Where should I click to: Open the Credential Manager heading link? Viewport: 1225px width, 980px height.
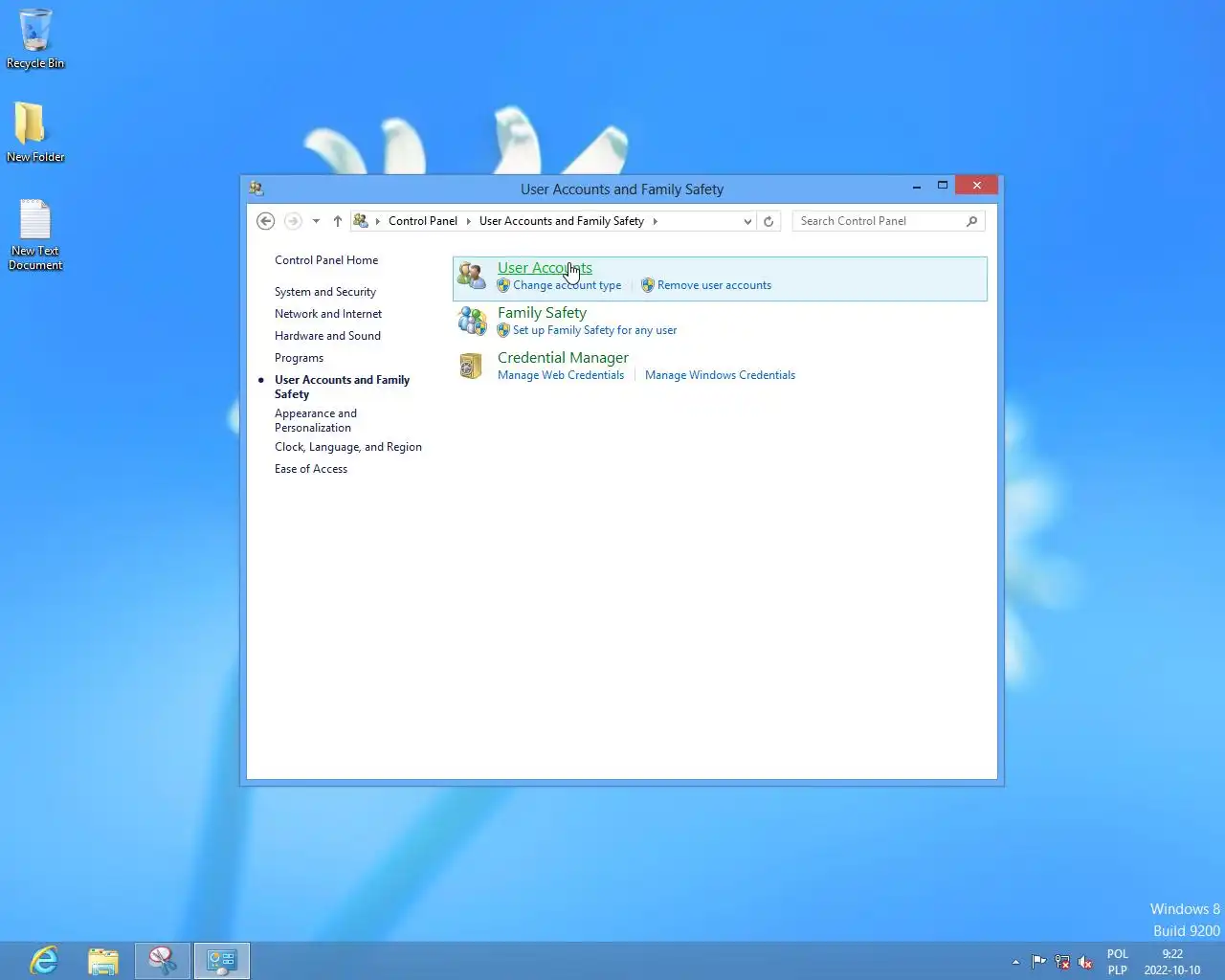(563, 358)
